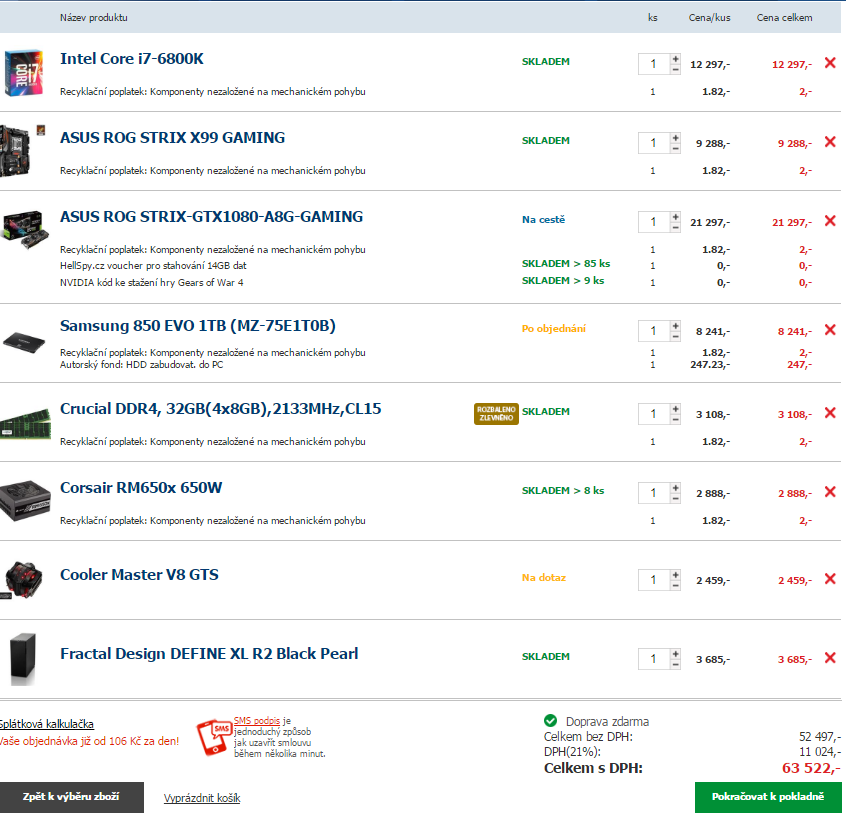The height and width of the screenshot is (828, 846).
Task: Click the SMS signature phone icon
Action: pyautogui.click(x=214, y=737)
